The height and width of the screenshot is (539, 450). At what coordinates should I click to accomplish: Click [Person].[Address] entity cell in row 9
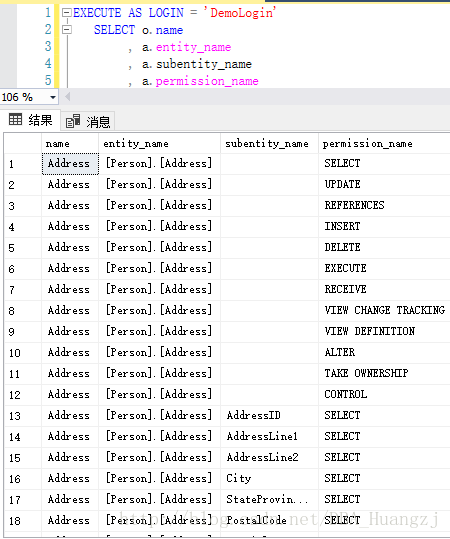coord(160,331)
